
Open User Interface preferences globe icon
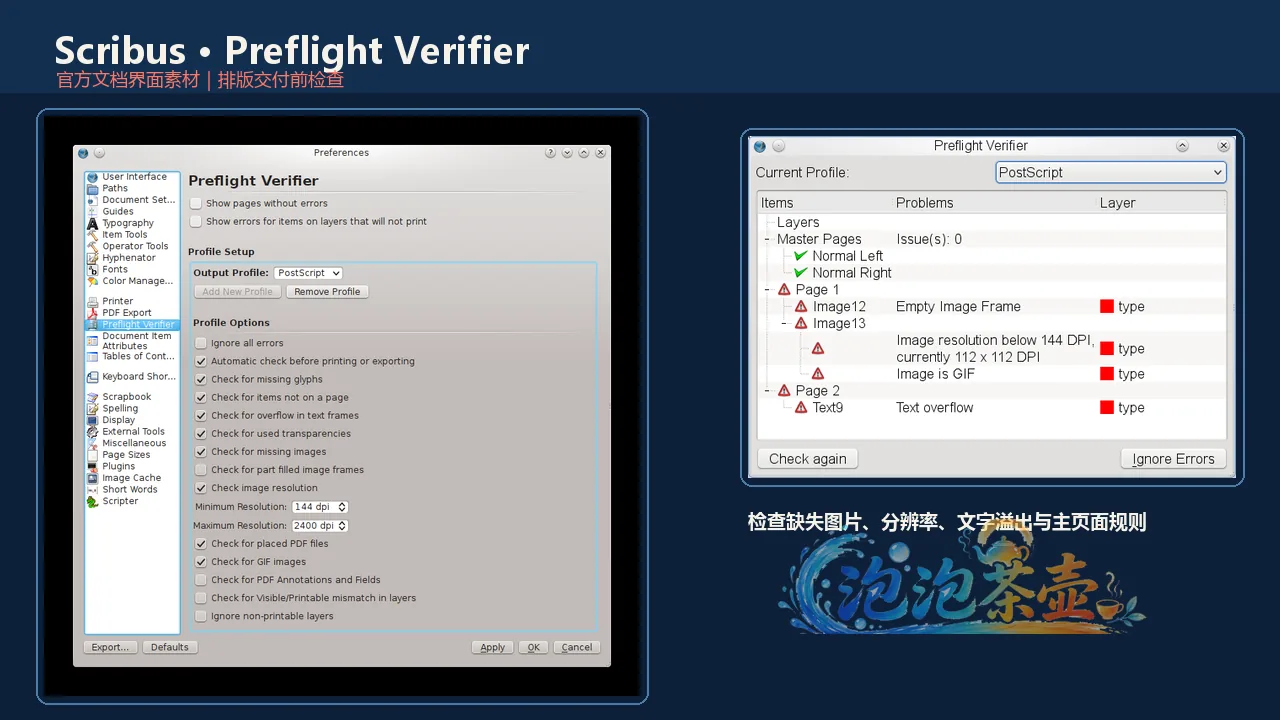93,177
